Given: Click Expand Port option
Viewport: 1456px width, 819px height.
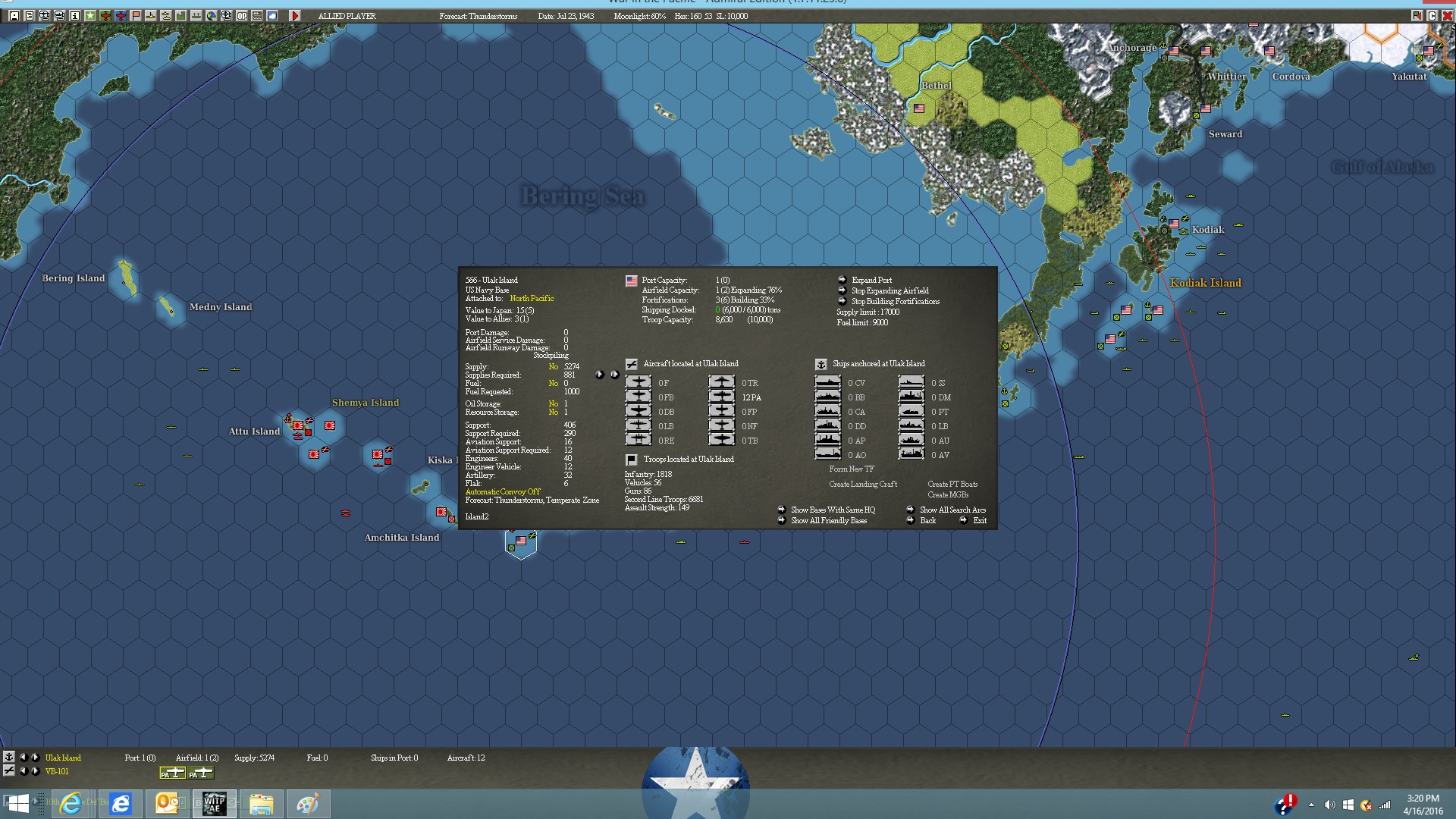Looking at the screenshot, I should (x=871, y=281).
